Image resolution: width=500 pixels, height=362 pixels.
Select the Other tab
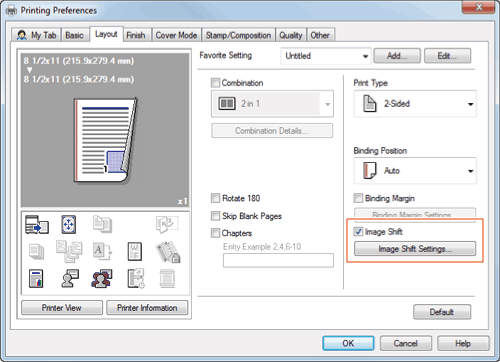coord(320,35)
